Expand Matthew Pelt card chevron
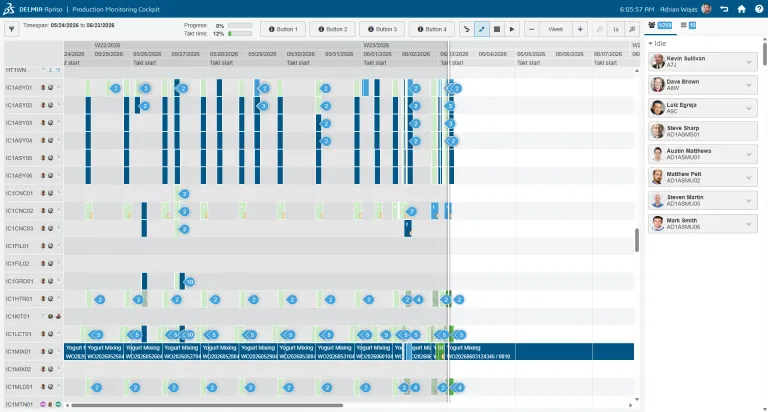Viewport: 768px width, 412px height. (x=748, y=177)
